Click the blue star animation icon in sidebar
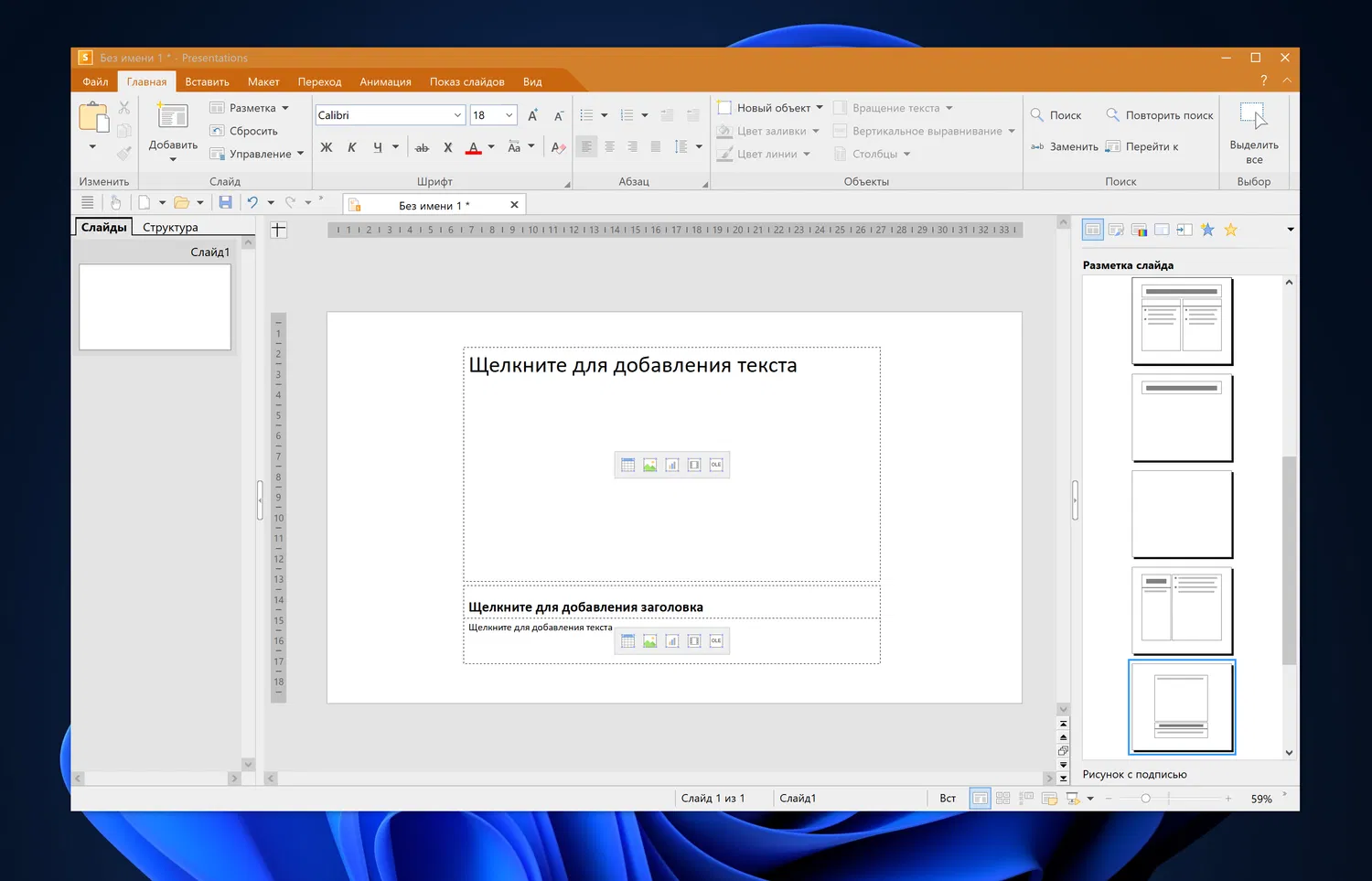Image resolution: width=1372 pixels, height=881 pixels. (1207, 230)
